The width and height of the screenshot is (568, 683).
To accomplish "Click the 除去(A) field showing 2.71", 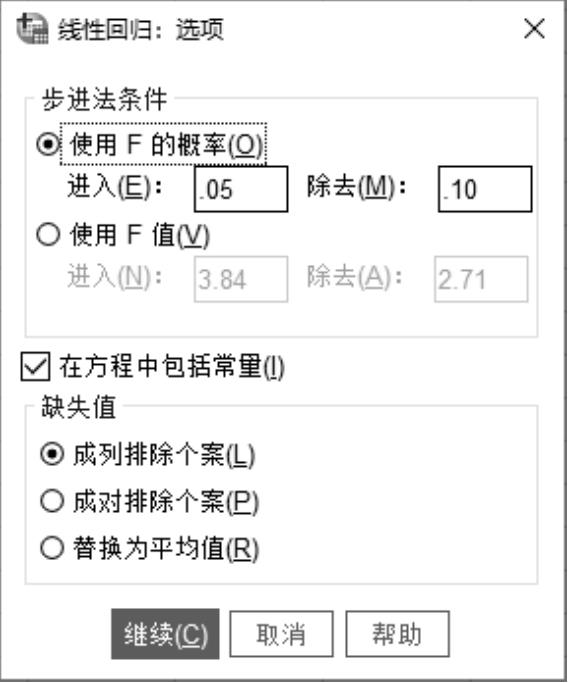I will (481, 279).
